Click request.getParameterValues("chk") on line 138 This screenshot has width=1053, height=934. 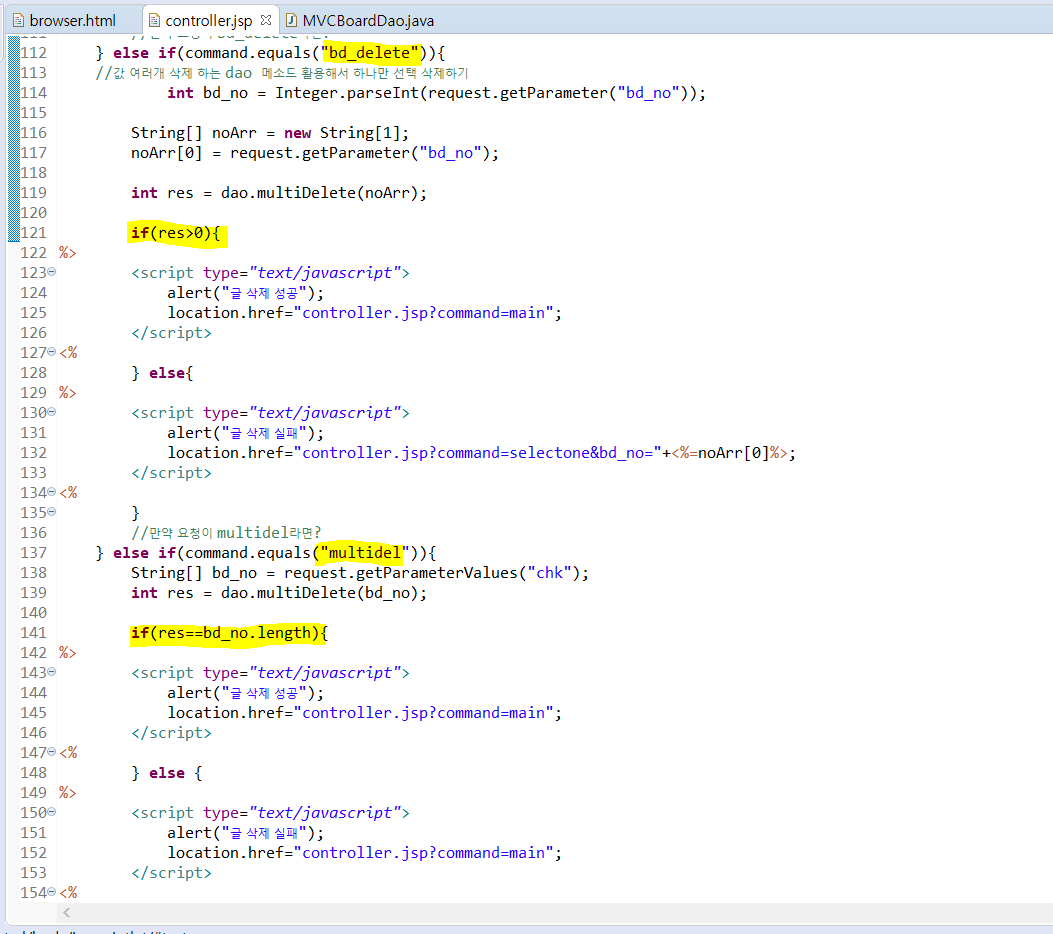point(432,573)
